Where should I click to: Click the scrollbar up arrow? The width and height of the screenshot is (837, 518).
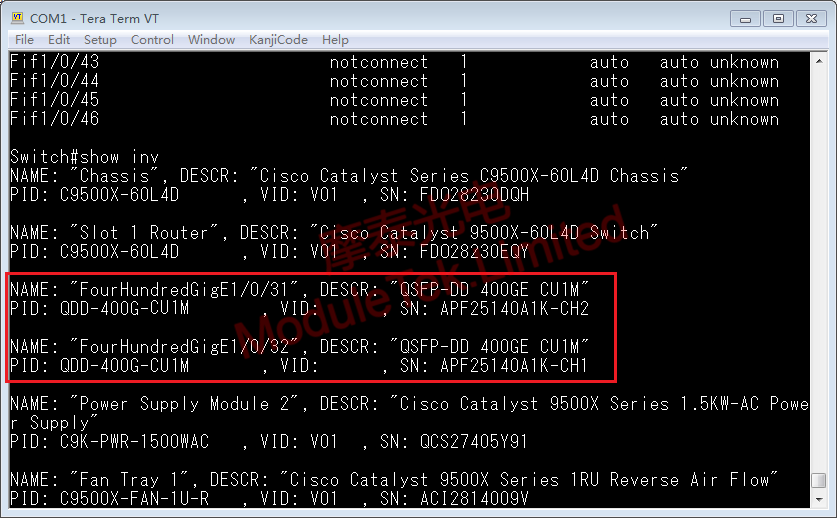[x=819, y=61]
